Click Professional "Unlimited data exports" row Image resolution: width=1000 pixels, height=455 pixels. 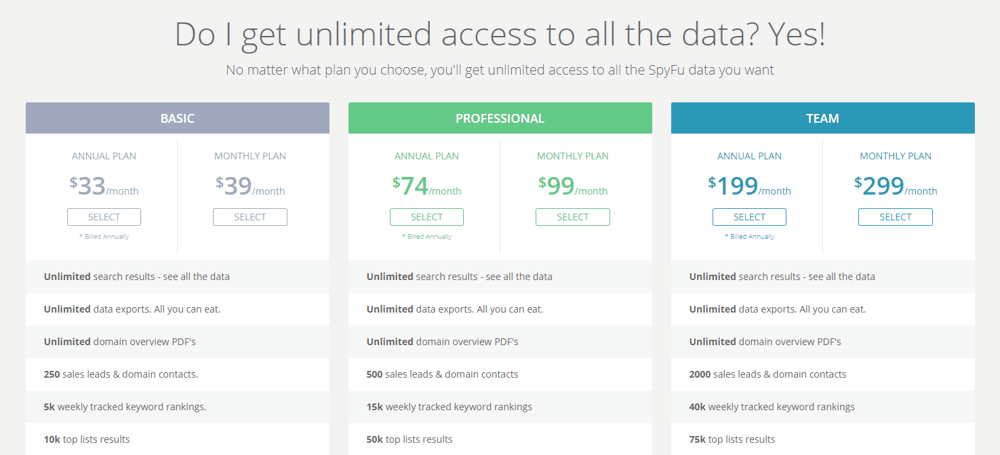coord(500,310)
